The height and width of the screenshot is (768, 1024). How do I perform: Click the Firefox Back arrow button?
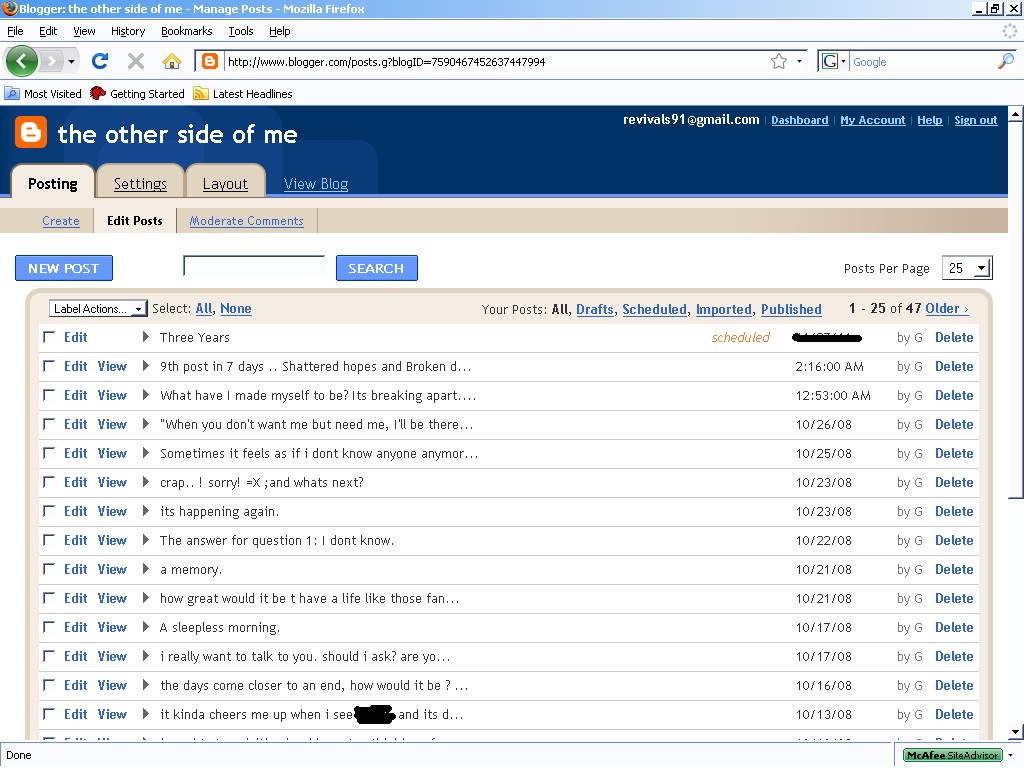tap(22, 61)
